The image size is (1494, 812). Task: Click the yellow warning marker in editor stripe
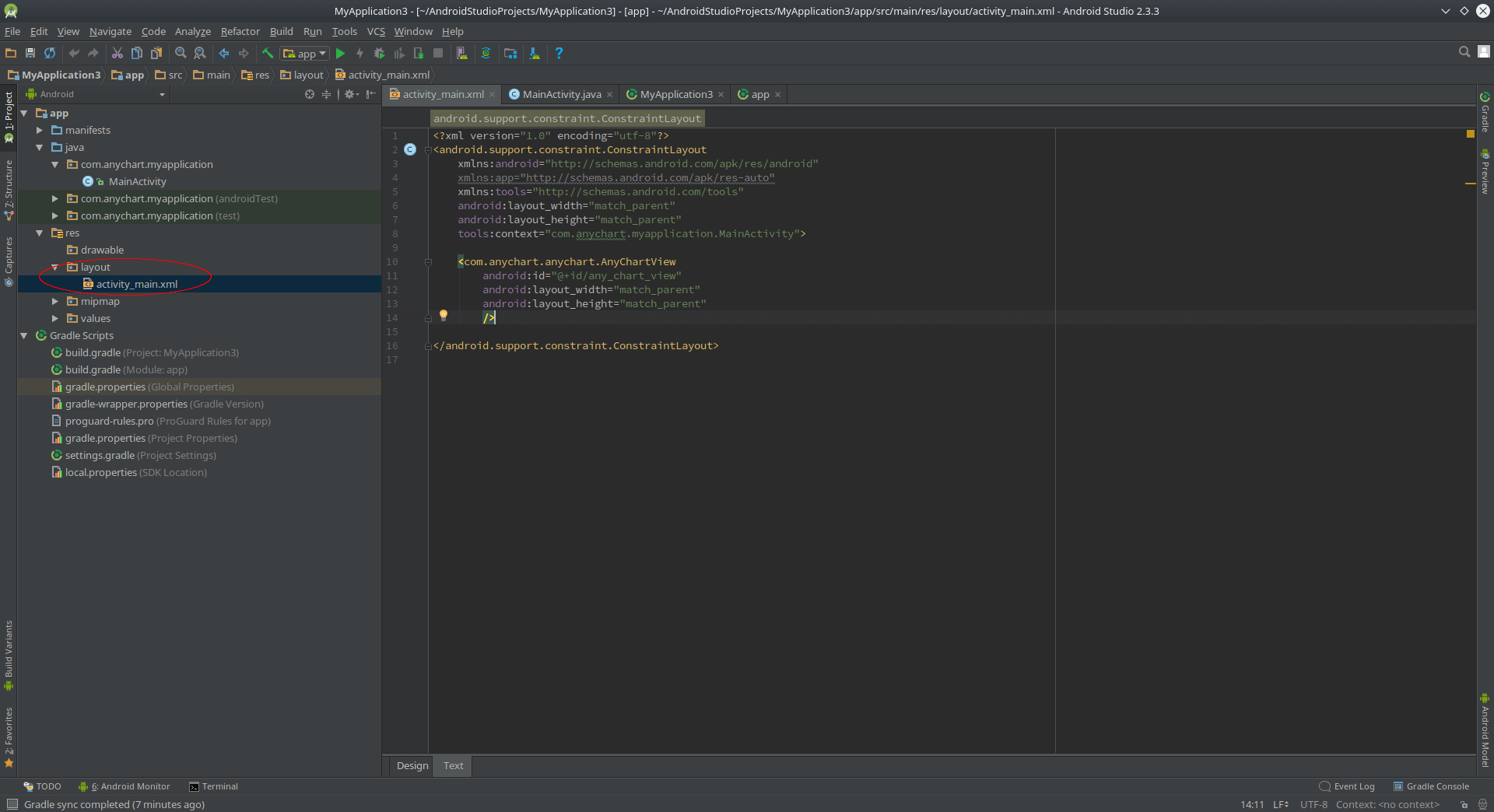(x=1470, y=184)
